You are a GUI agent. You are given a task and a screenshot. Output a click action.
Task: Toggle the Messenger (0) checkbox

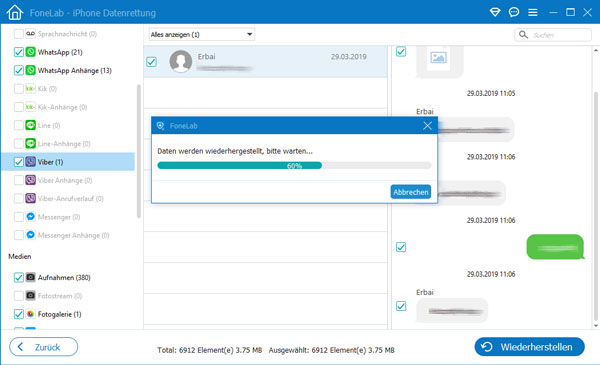coord(18,217)
